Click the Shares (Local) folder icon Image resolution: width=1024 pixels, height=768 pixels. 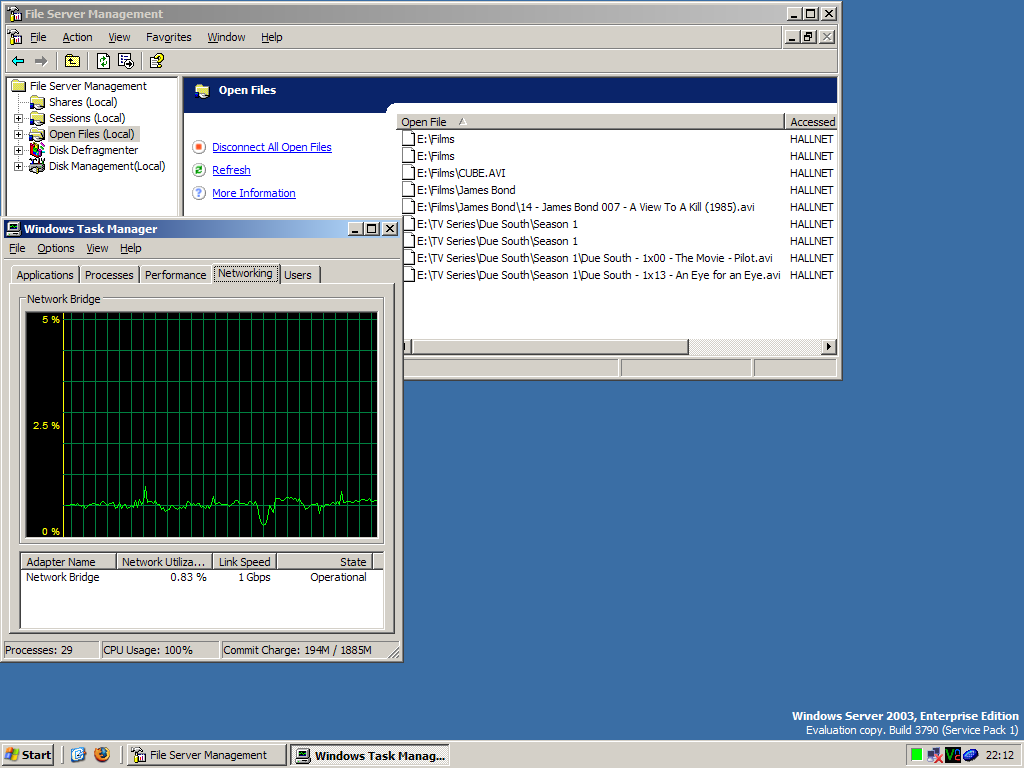click(x=38, y=102)
